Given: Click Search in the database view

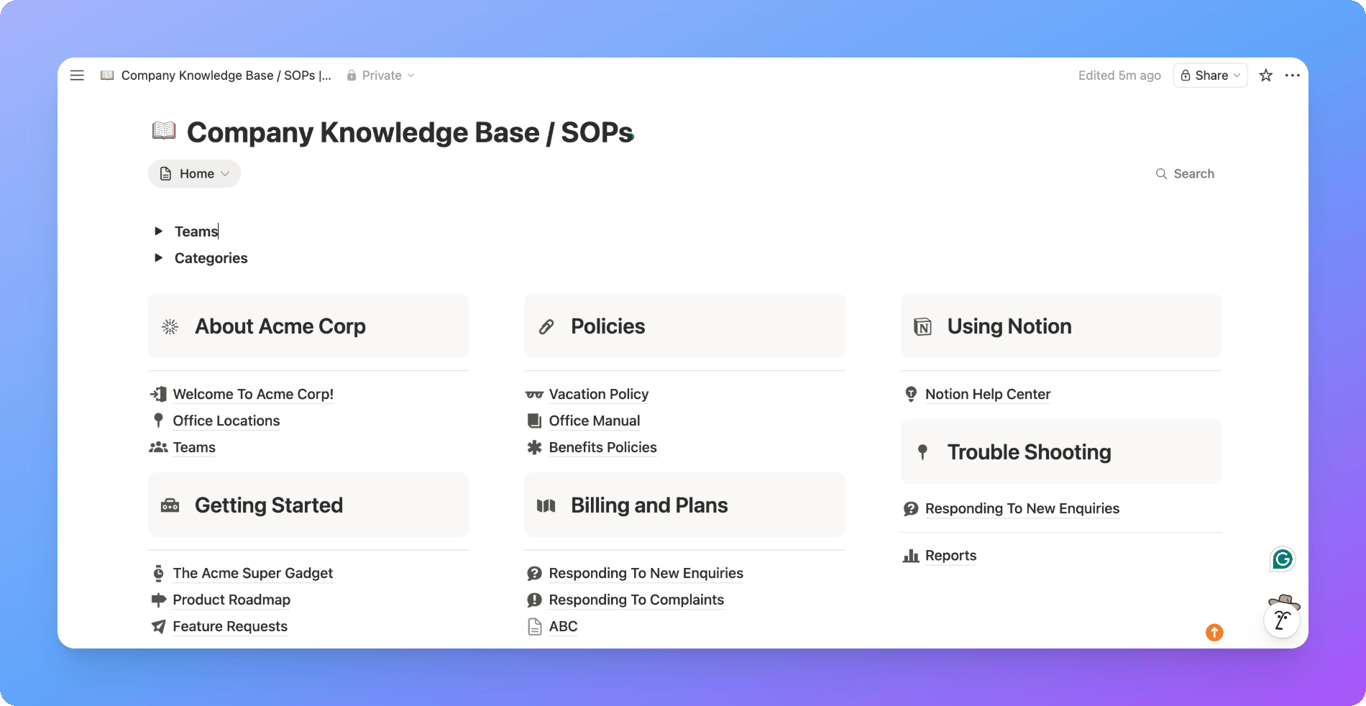Looking at the screenshot, I should (1185, 174).
